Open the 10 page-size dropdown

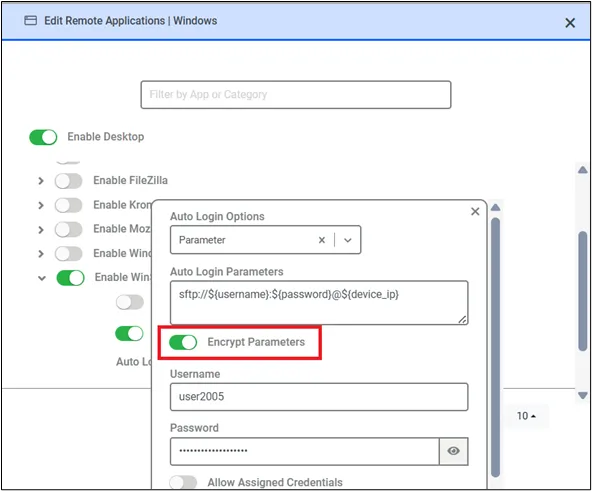coord(526,416)
